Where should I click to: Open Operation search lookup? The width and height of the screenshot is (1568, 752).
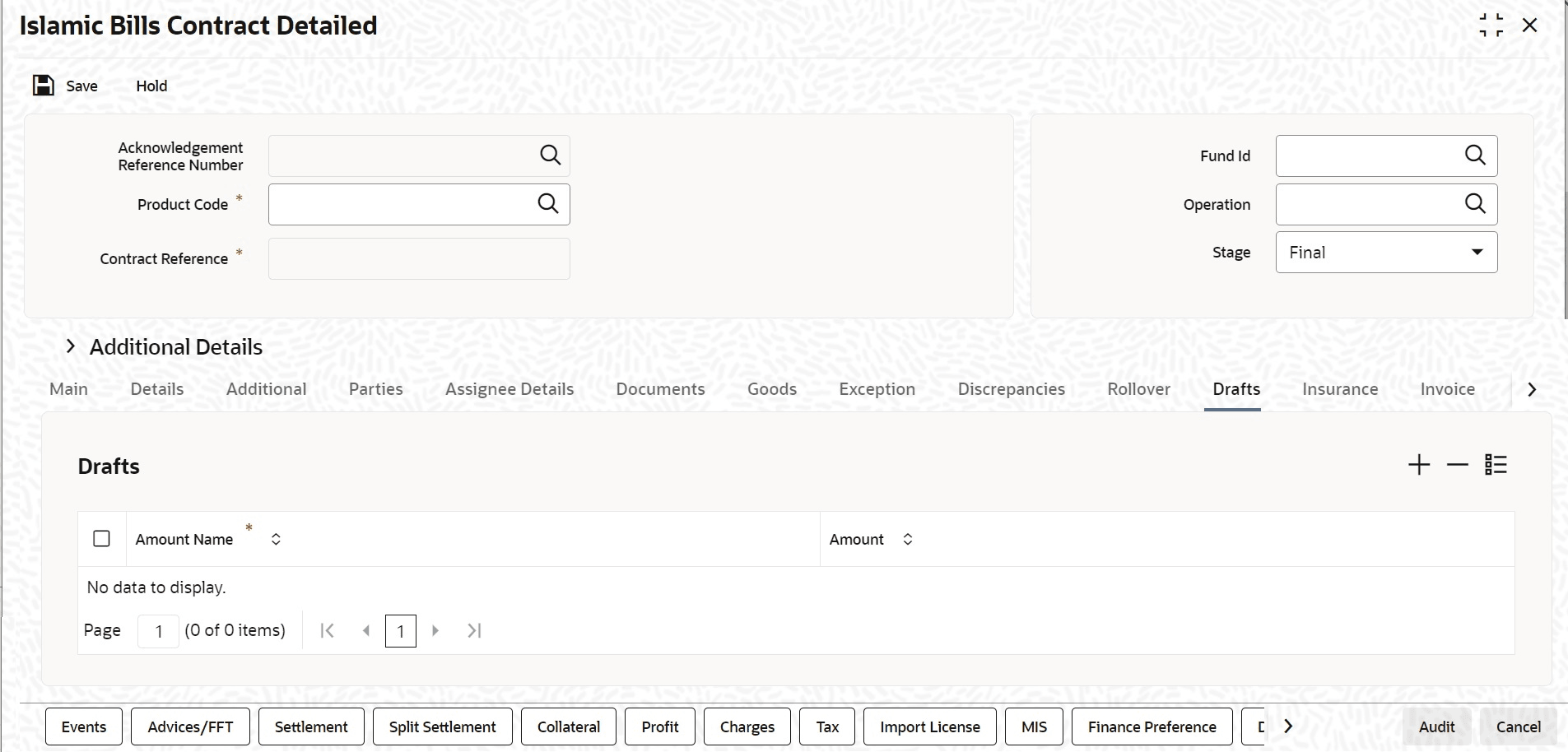1475,203
